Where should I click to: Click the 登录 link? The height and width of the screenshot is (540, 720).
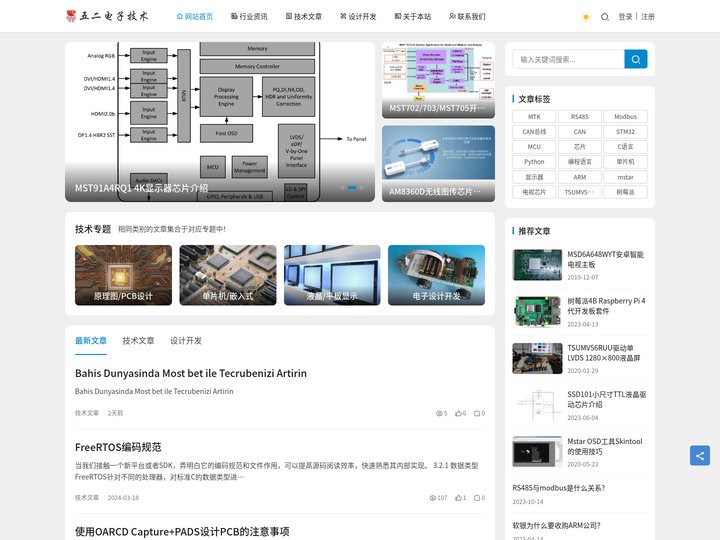pos(625,17)
